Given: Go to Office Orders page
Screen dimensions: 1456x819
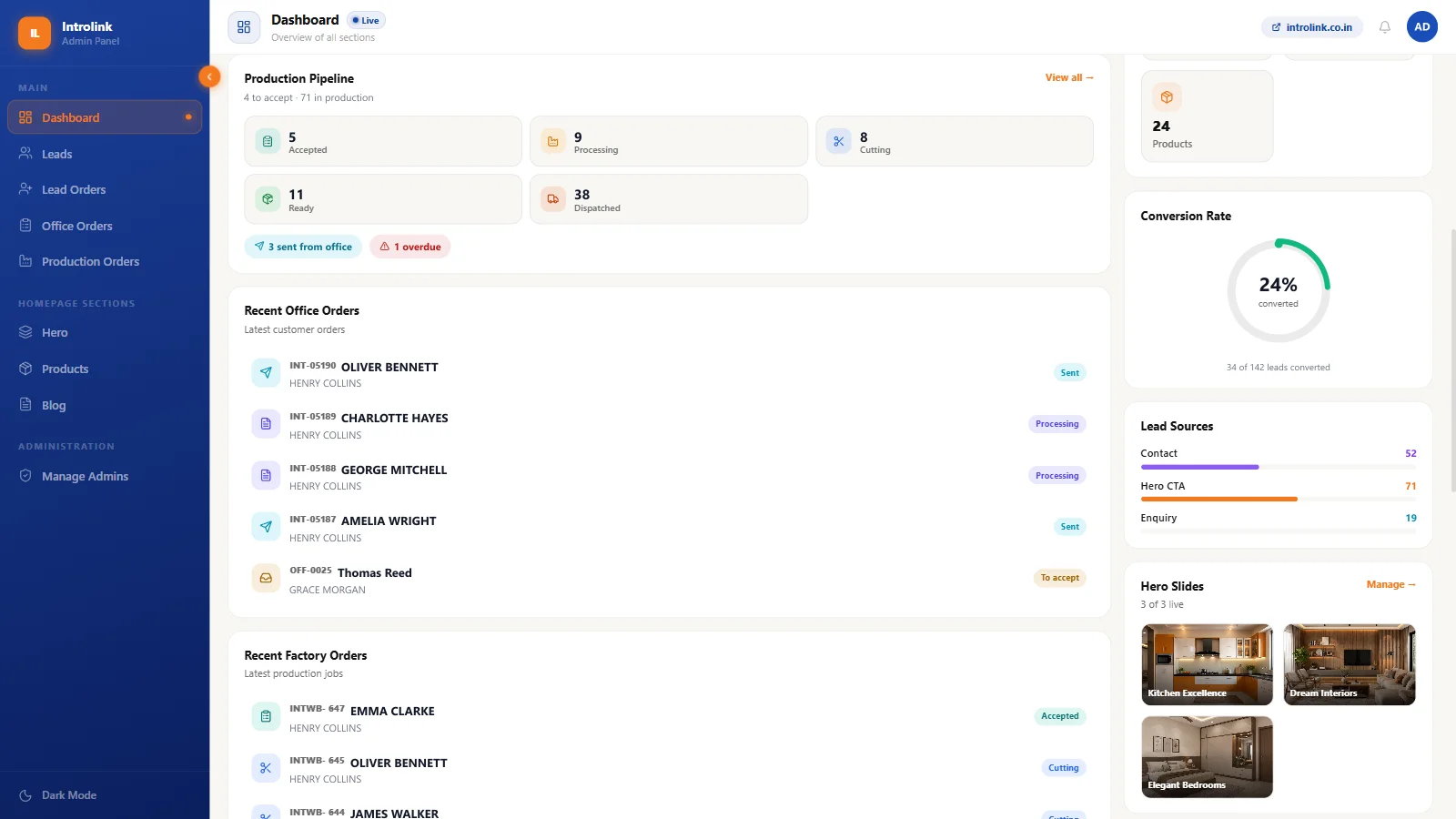Looking at the screenshot, I should (x=105, y=226).
